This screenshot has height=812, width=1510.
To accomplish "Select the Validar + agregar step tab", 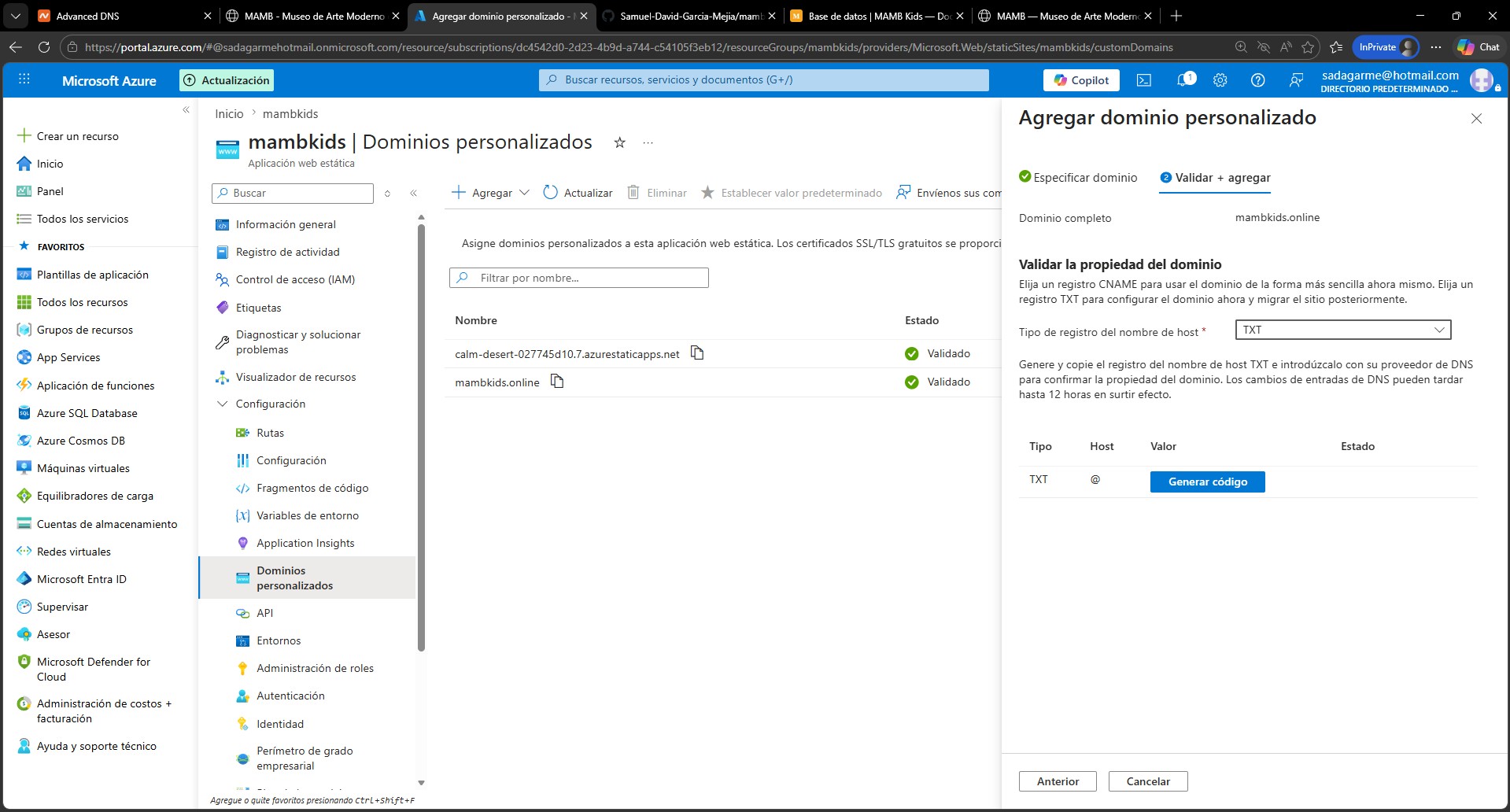I will coord(1215,178).
